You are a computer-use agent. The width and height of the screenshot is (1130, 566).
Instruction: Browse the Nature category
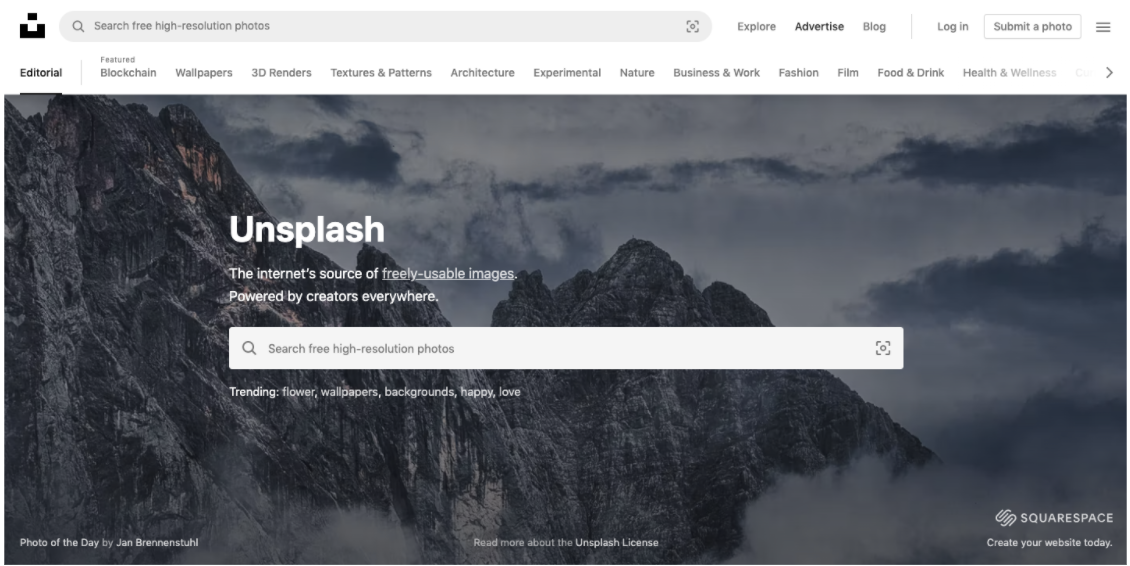[637, 73]
